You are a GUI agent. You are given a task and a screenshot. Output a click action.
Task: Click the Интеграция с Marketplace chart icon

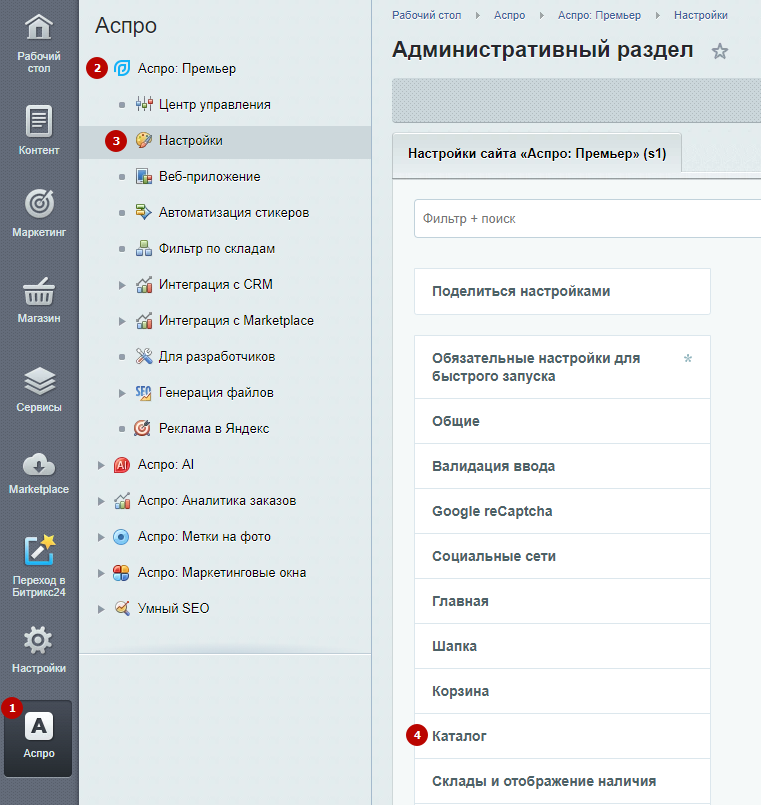point(144,320)
